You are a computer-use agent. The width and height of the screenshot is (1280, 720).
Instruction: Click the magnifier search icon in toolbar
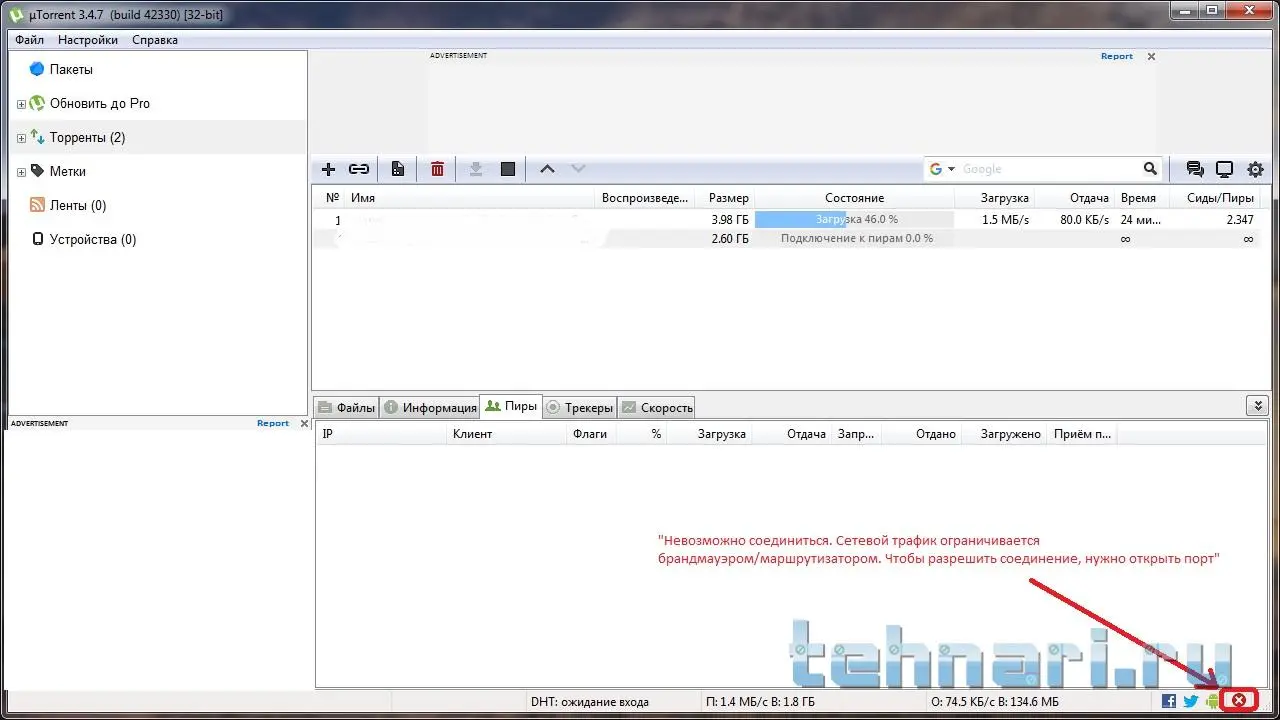1150,169
